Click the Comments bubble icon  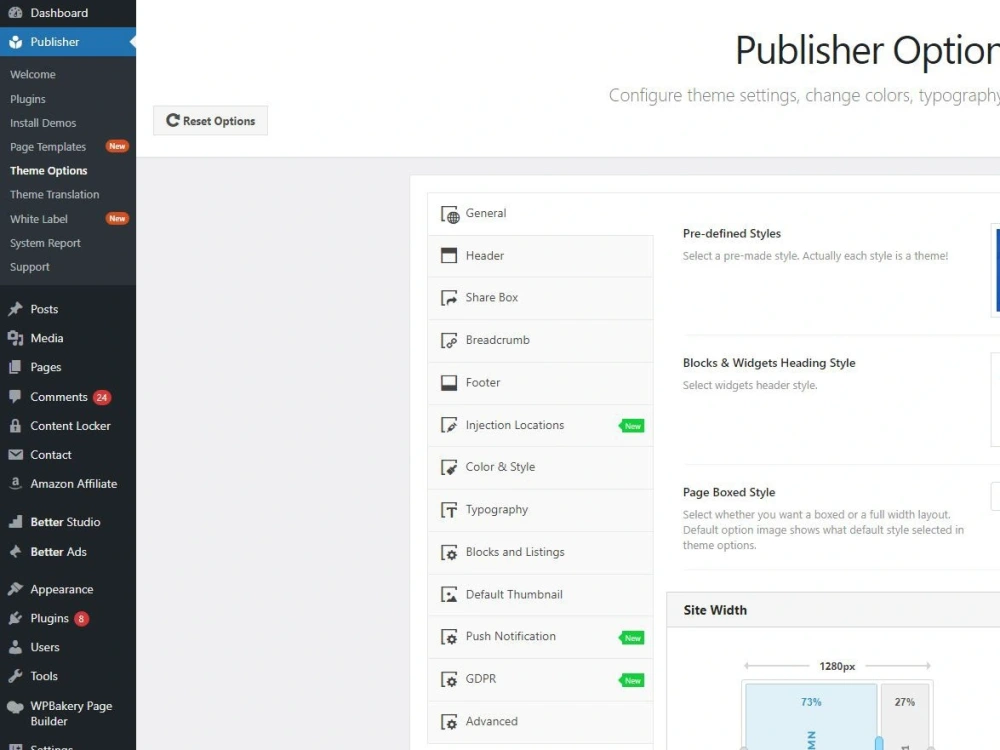click(x=16, y=397)
